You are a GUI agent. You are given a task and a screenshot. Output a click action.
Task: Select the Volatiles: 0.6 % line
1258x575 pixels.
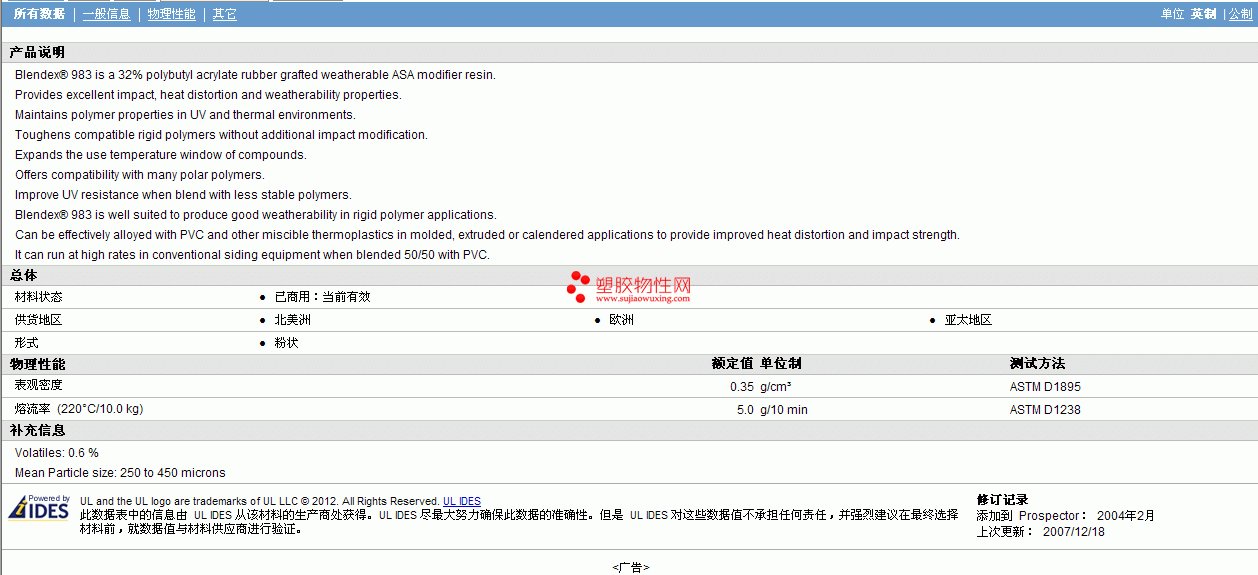[57, 453]
